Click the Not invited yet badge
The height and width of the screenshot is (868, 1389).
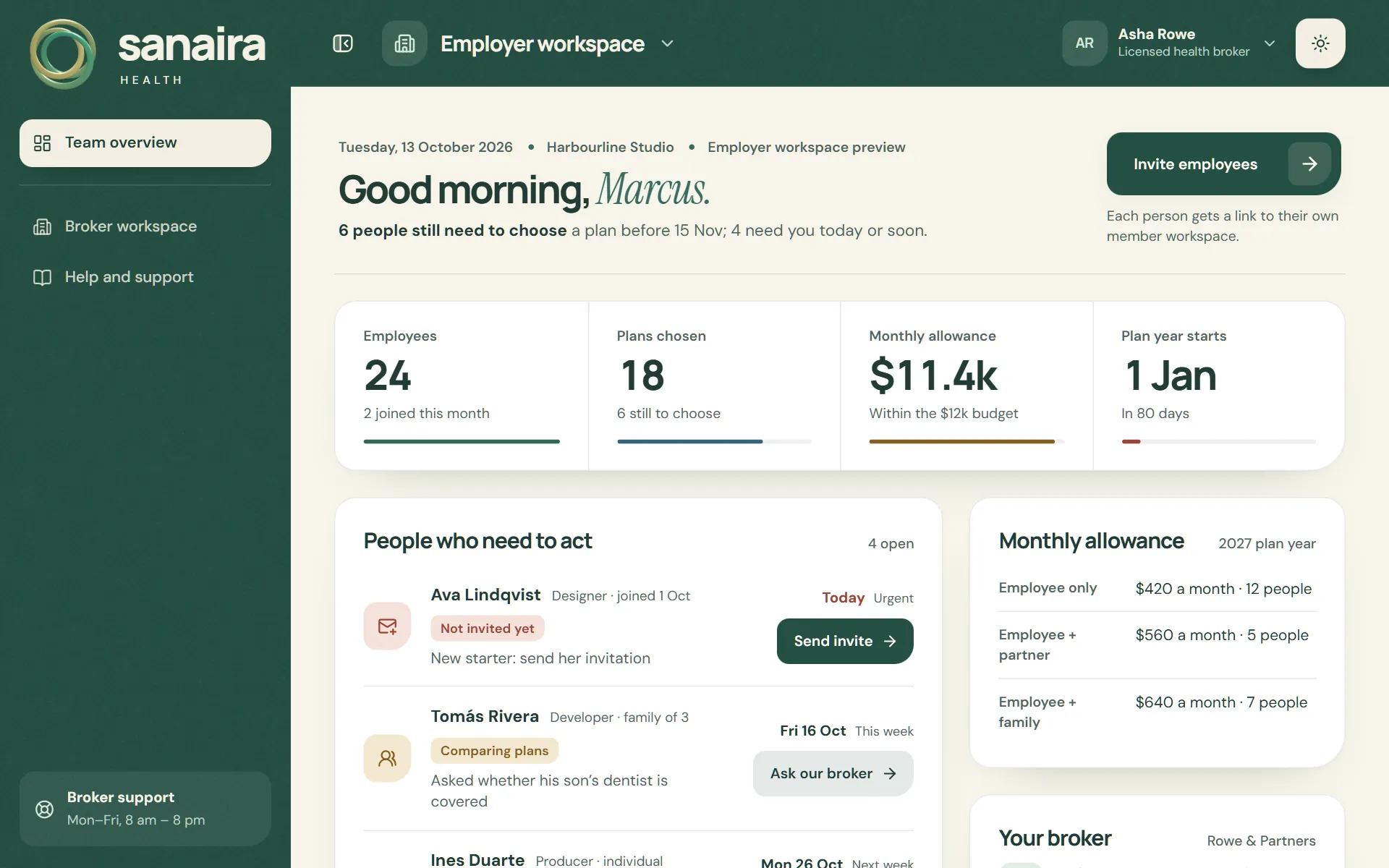488,628
